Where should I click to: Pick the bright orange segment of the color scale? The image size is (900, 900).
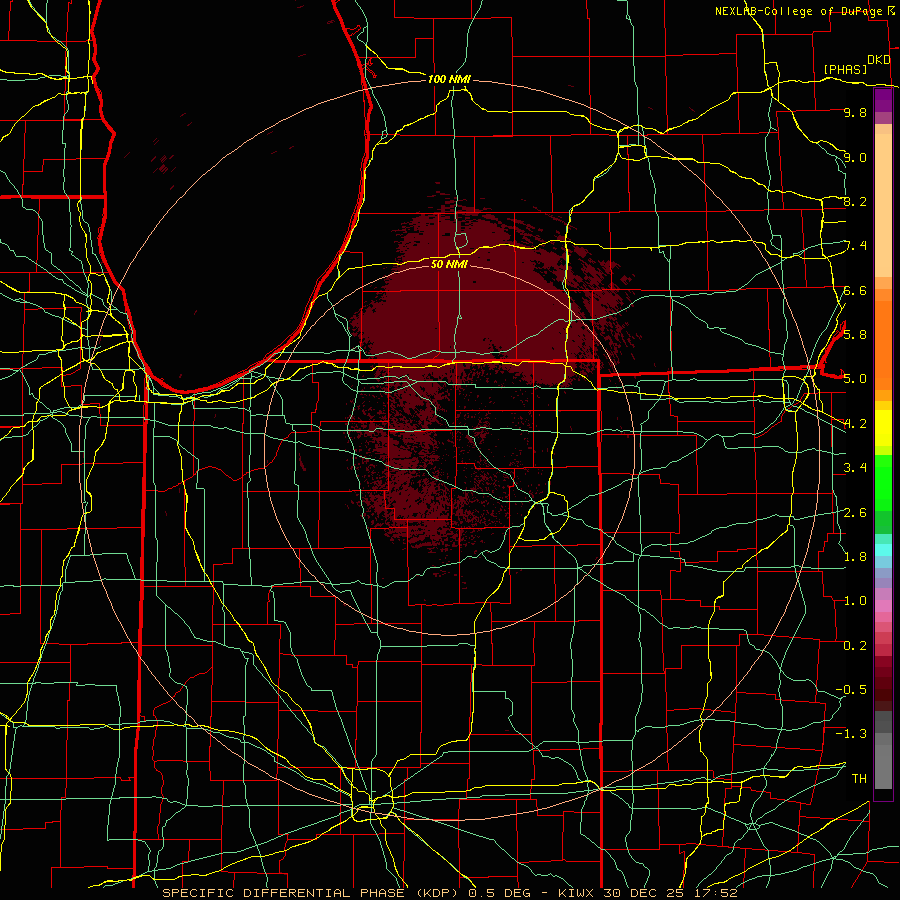click(x=883, y=346)
